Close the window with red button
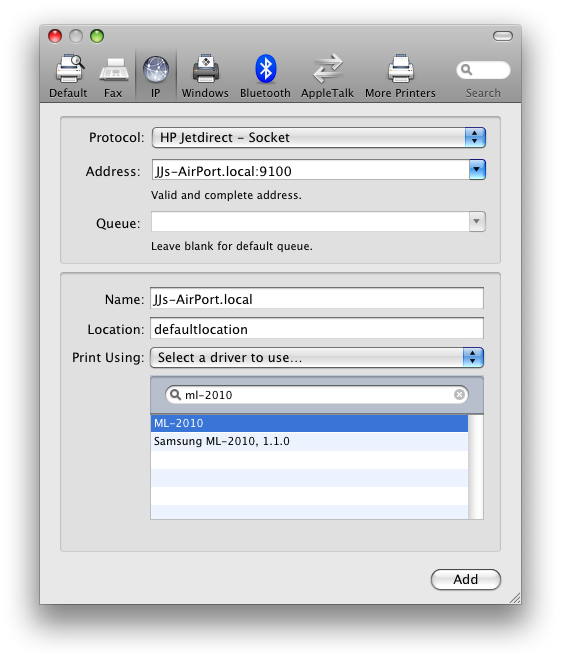The width and height of the screenshot is (561, 659). tap(55, 36)
